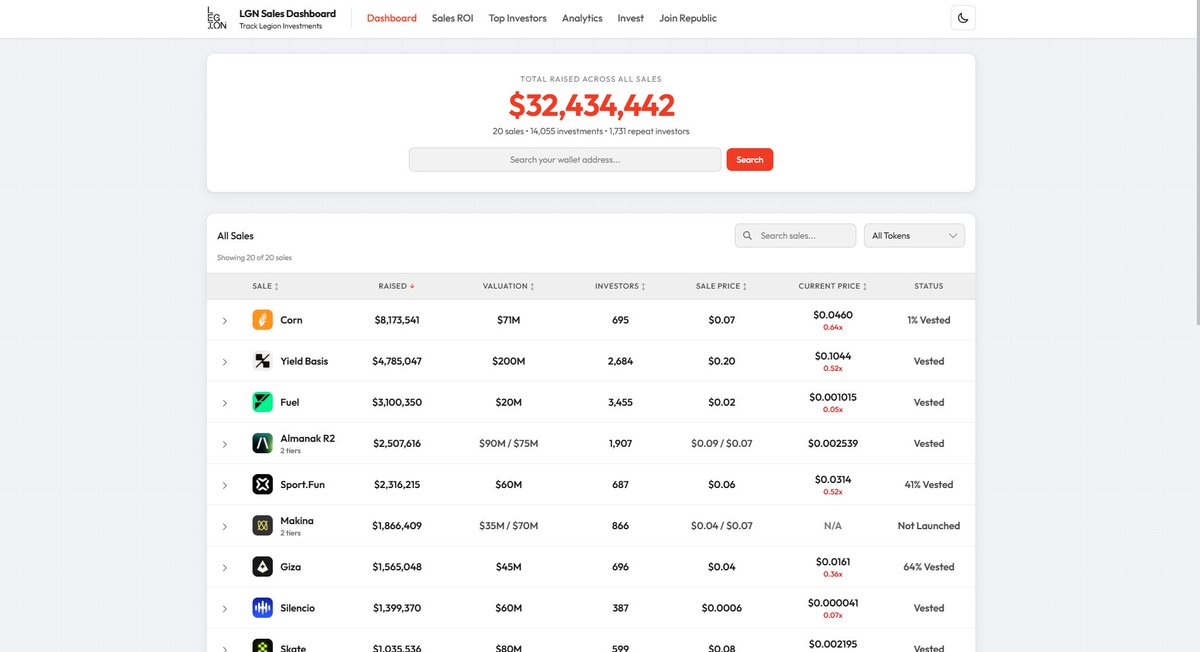This screenshot has height=652, width=1200.
Task: Open the Dashboard nav tab
Action: [x=392, y=18]
